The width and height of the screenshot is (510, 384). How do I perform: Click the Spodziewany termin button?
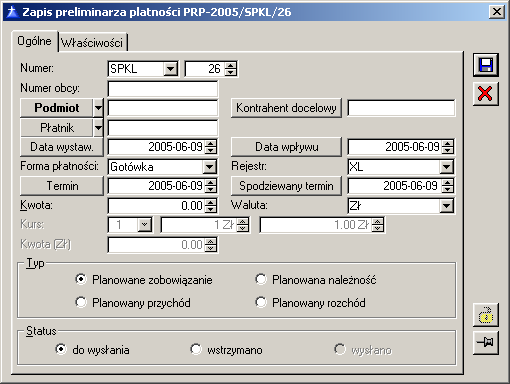pyautogui.click(x=286, y=186)
